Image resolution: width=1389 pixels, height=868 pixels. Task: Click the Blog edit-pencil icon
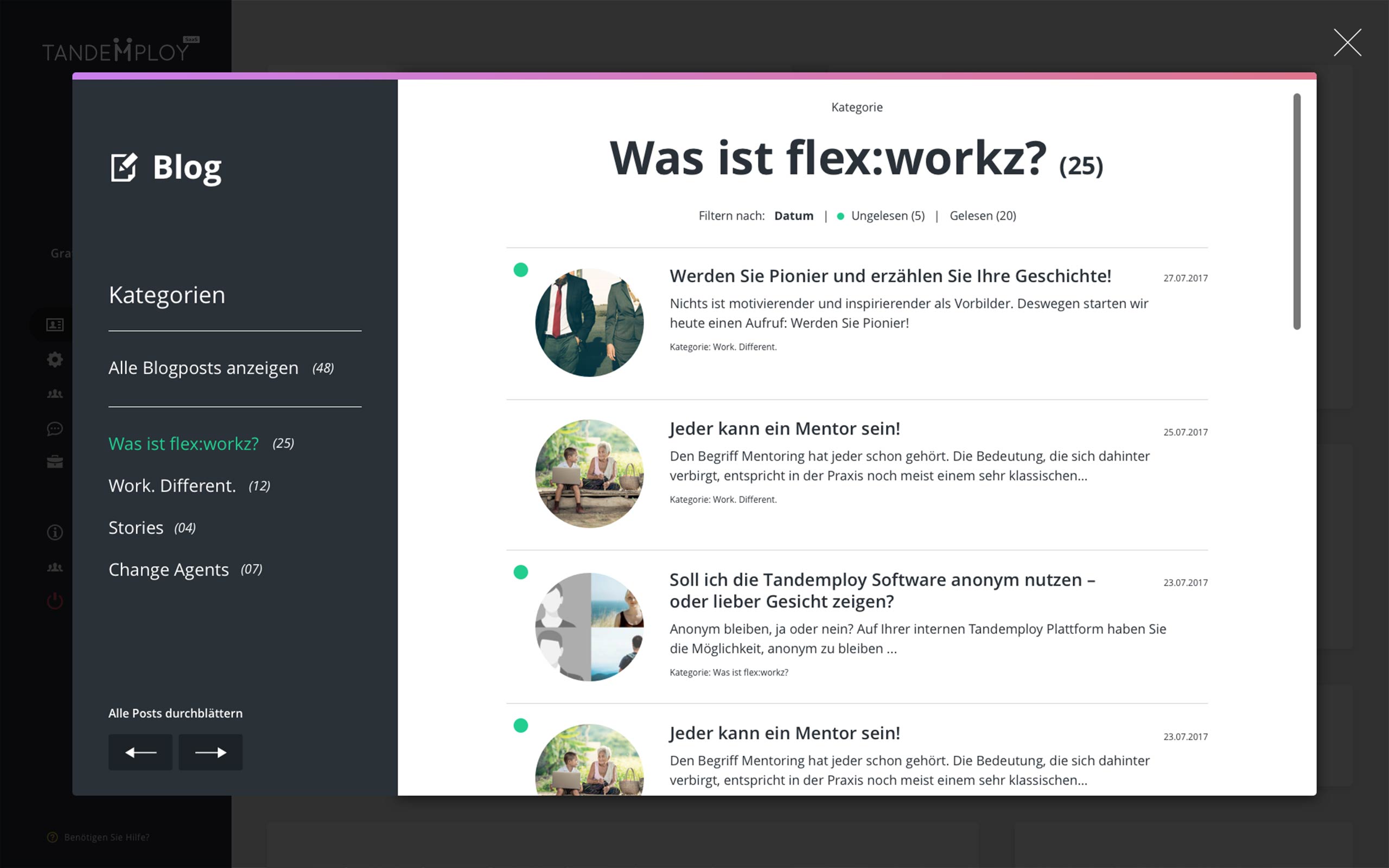pyautogui.click(x=124, y=167)
